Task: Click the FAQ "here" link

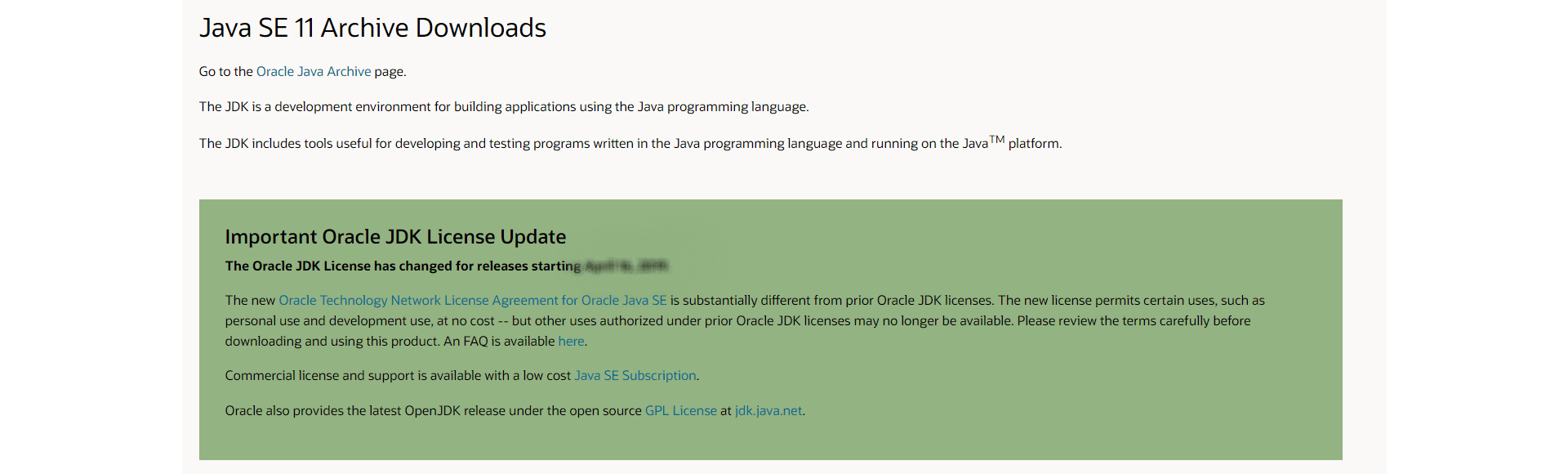Action: 571,342
